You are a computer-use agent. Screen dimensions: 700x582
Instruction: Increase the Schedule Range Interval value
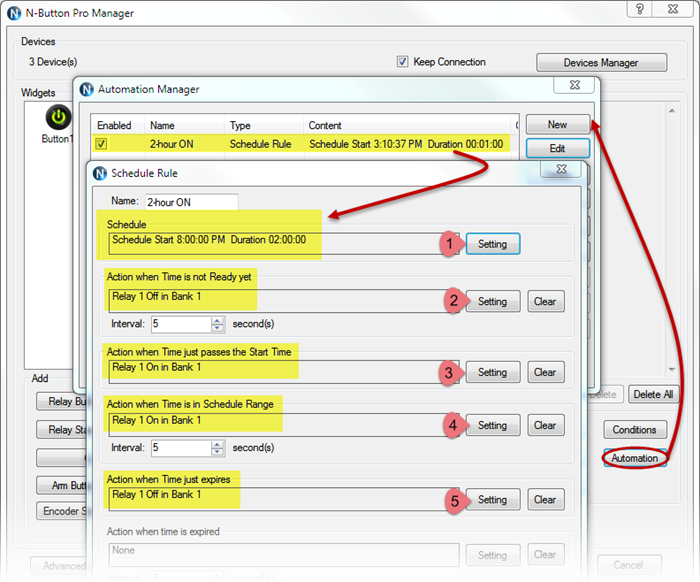point(217,444)
